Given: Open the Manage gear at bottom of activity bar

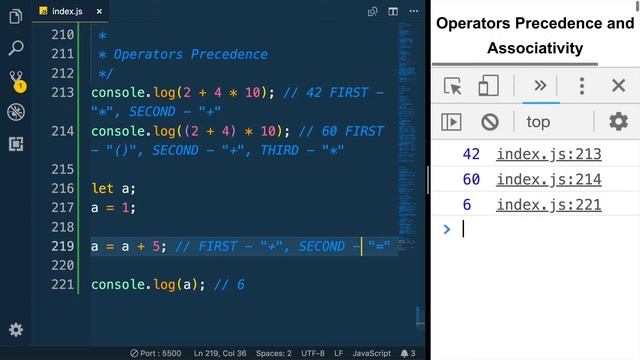Looking at the screenshot, I should coord(16,329).
